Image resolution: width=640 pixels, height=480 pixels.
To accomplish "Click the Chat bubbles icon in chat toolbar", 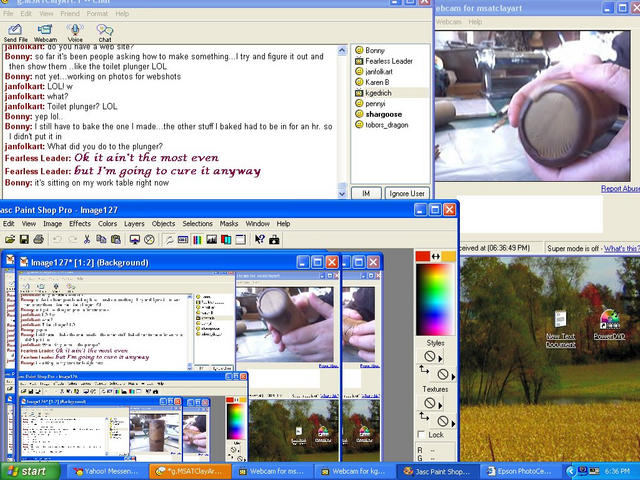I will [105, 33].
